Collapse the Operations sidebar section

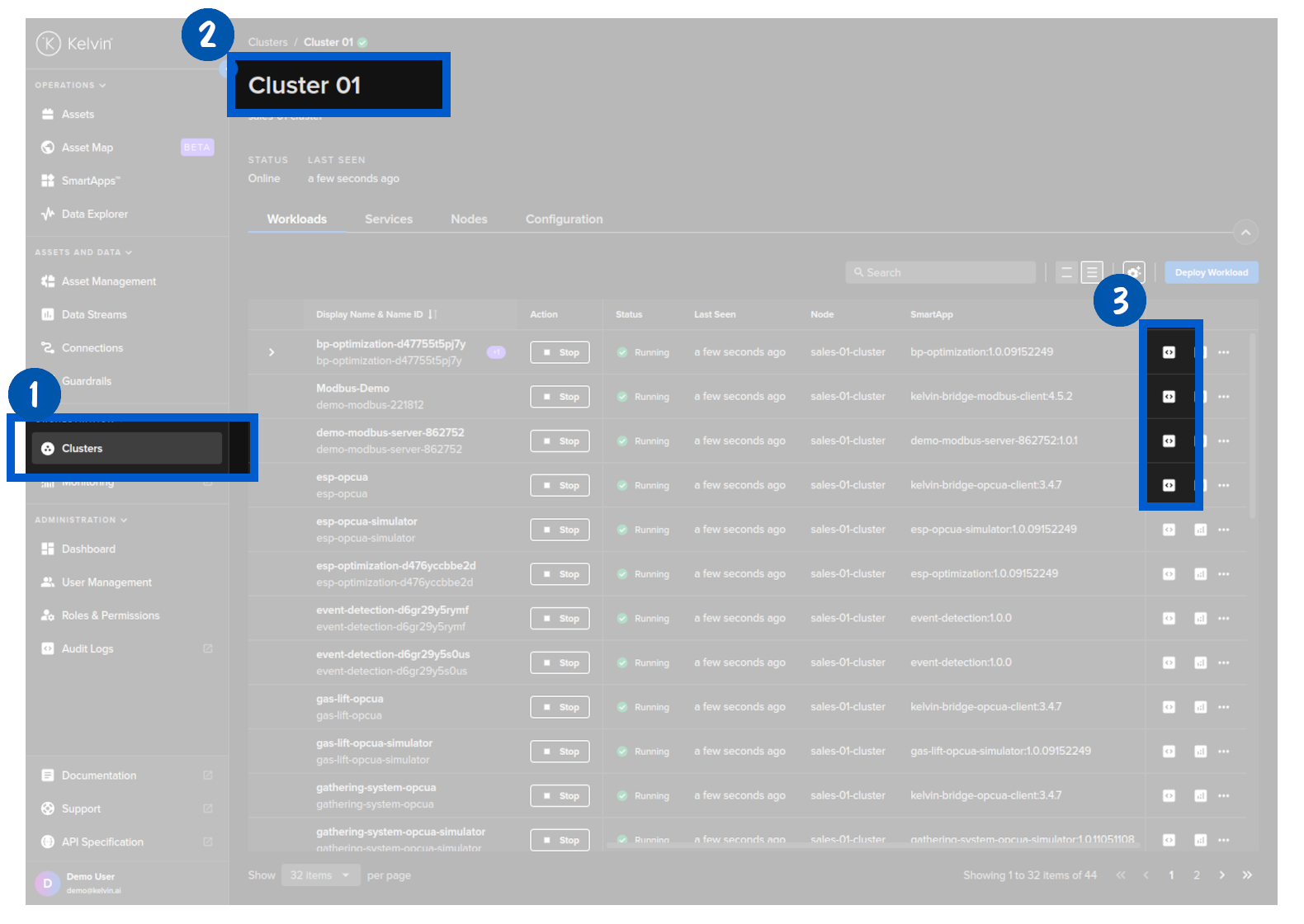(x=70, y=85)
